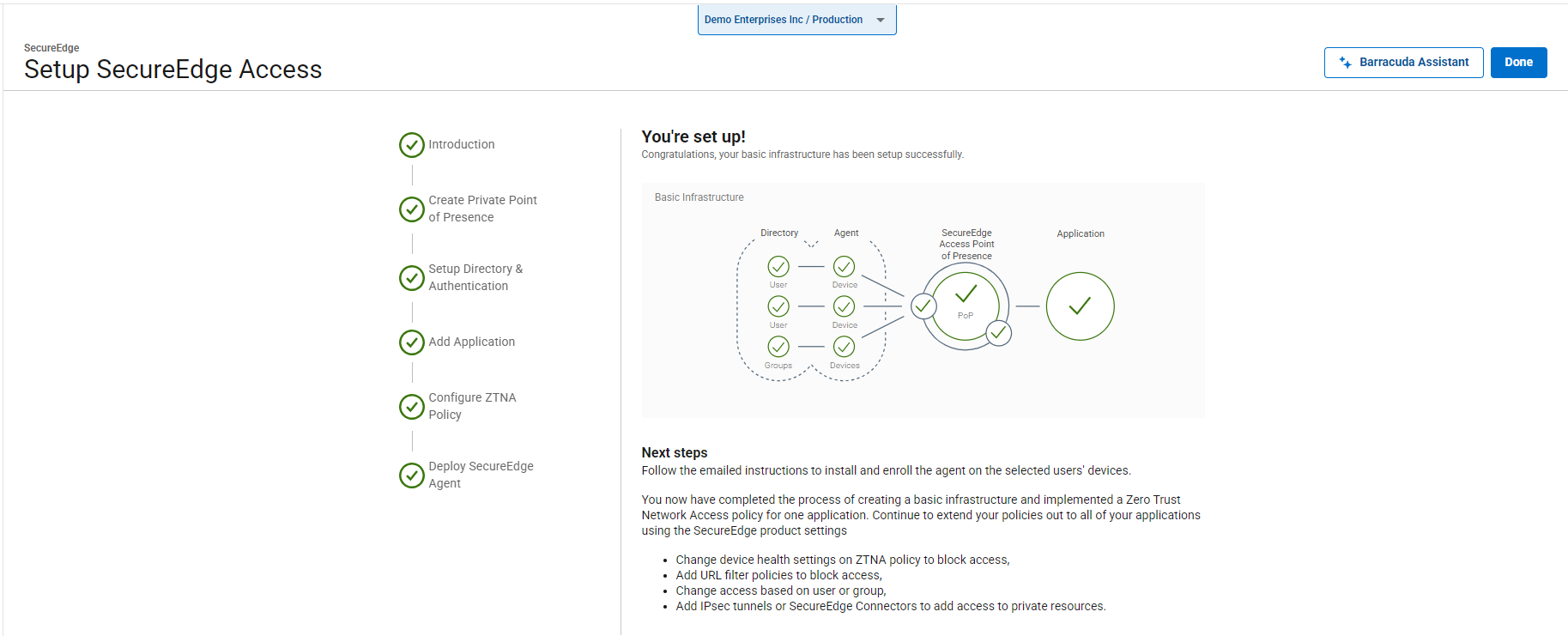Click the Application green check circle

pos(1080,306)
